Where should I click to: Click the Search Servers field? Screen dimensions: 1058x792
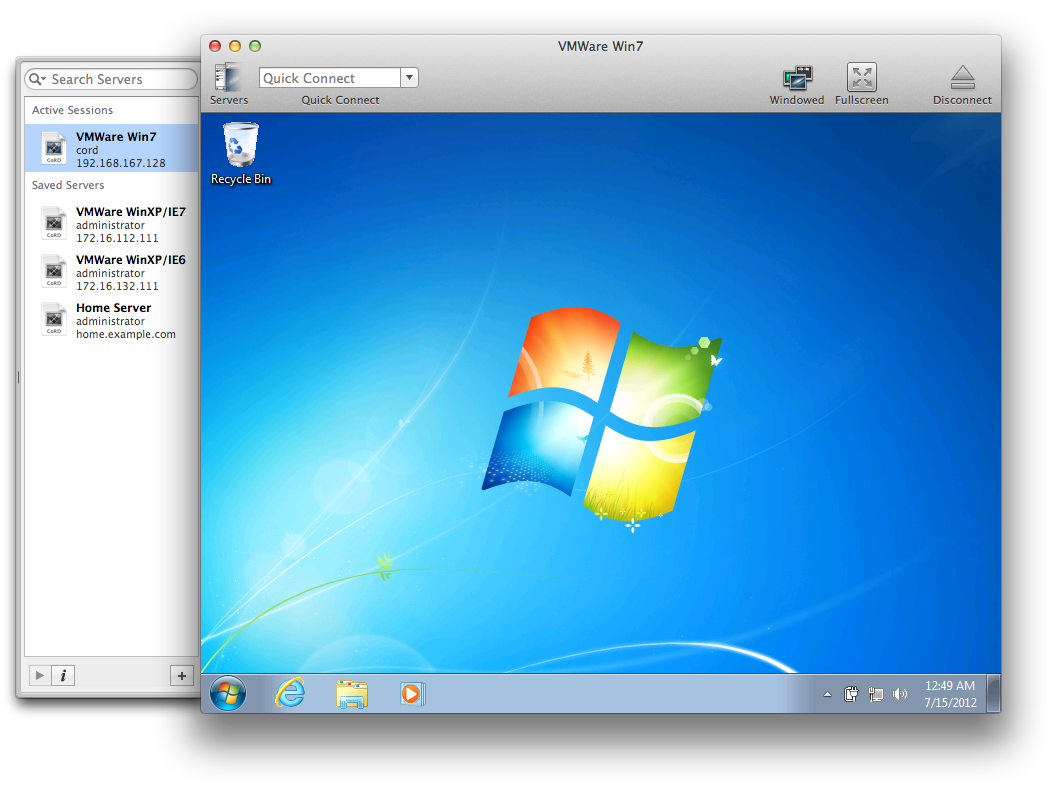click(111, 79)
